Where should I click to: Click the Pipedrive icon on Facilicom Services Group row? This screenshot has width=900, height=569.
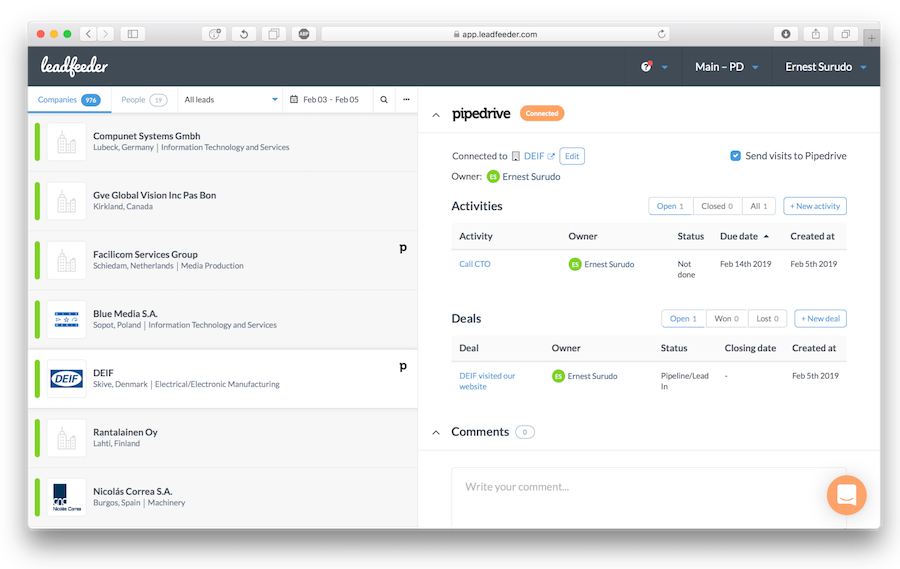tap(403, 248)
